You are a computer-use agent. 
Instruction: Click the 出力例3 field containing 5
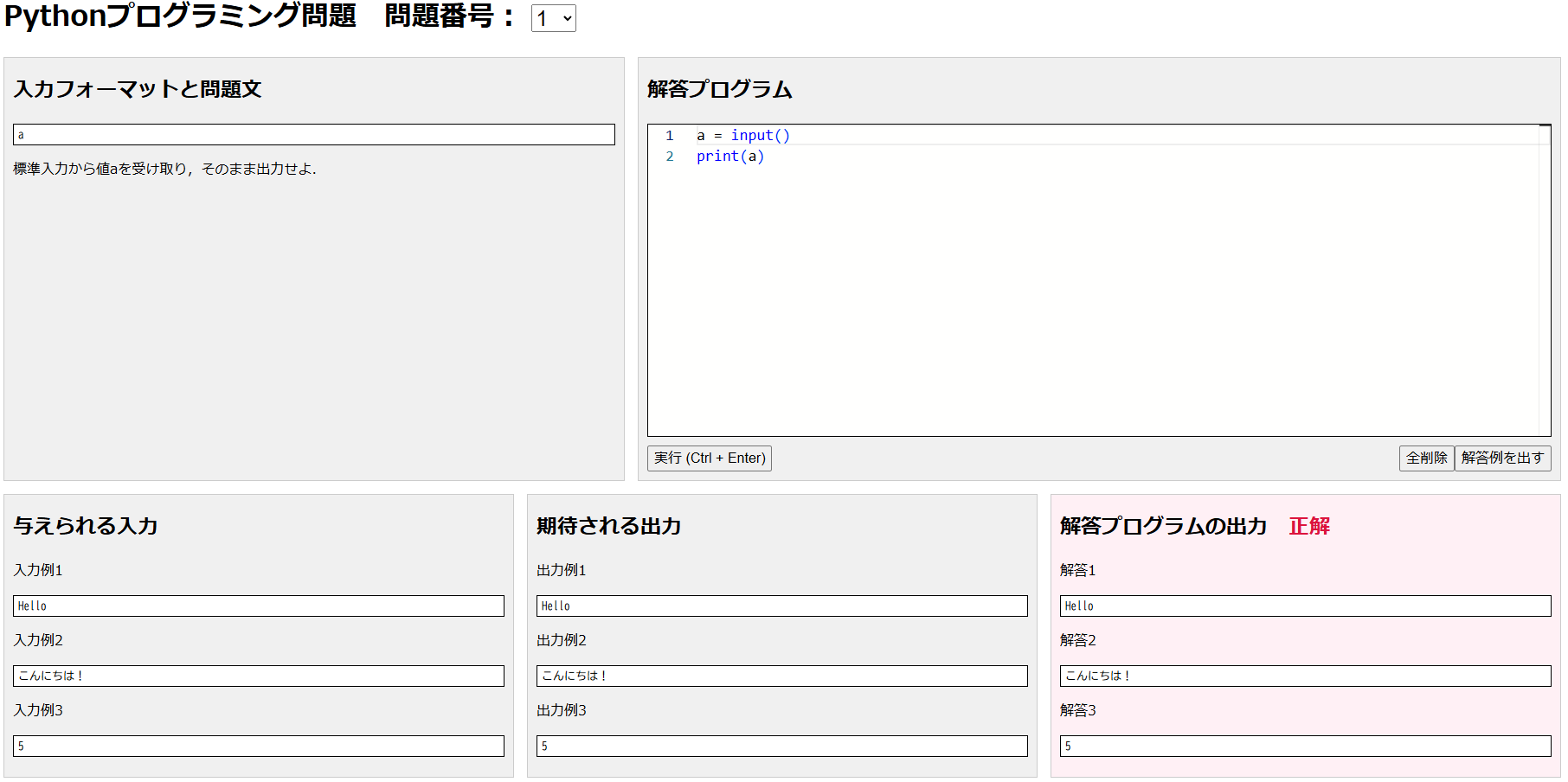point(782,746)
